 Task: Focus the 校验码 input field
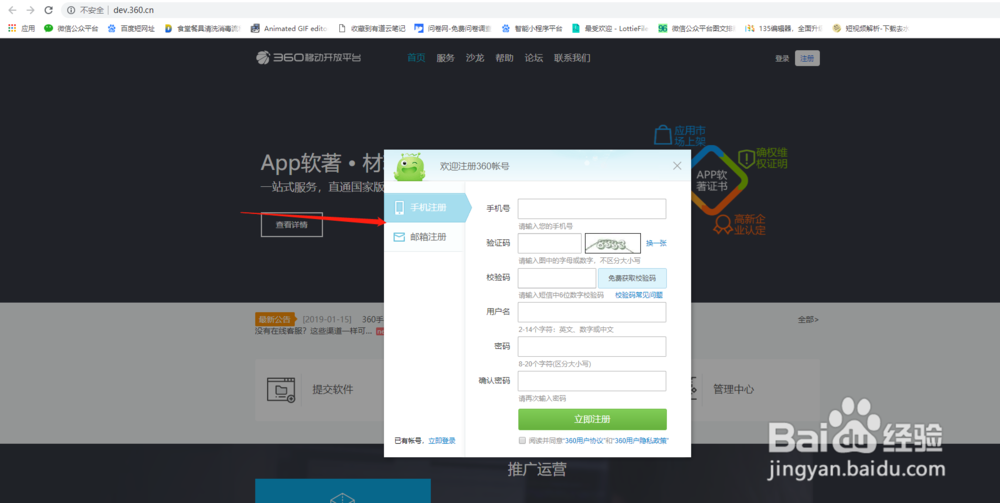pyautogui.click(x=557, y=278)
